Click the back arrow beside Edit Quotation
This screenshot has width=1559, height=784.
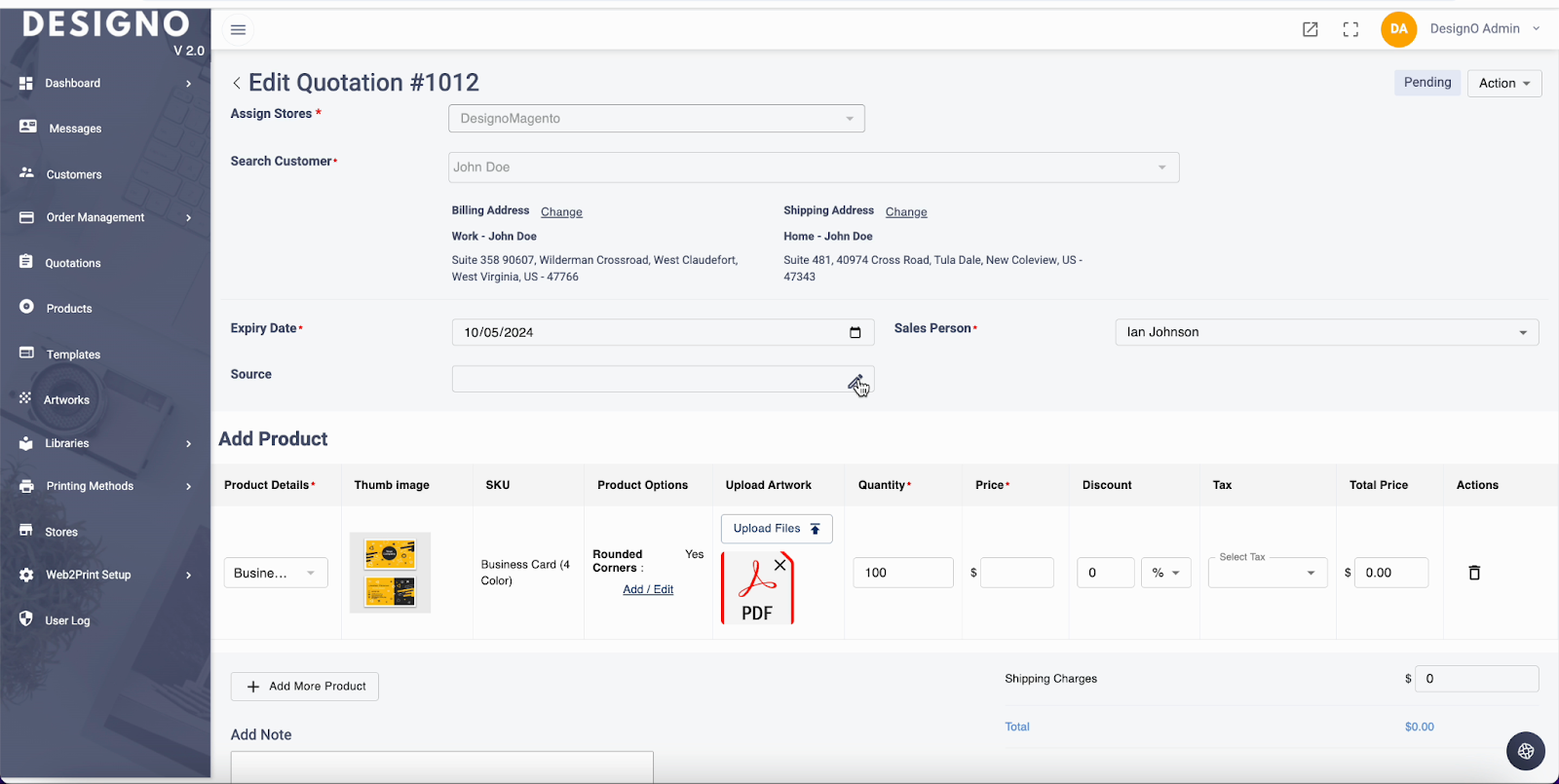click(x=237, y=84)
